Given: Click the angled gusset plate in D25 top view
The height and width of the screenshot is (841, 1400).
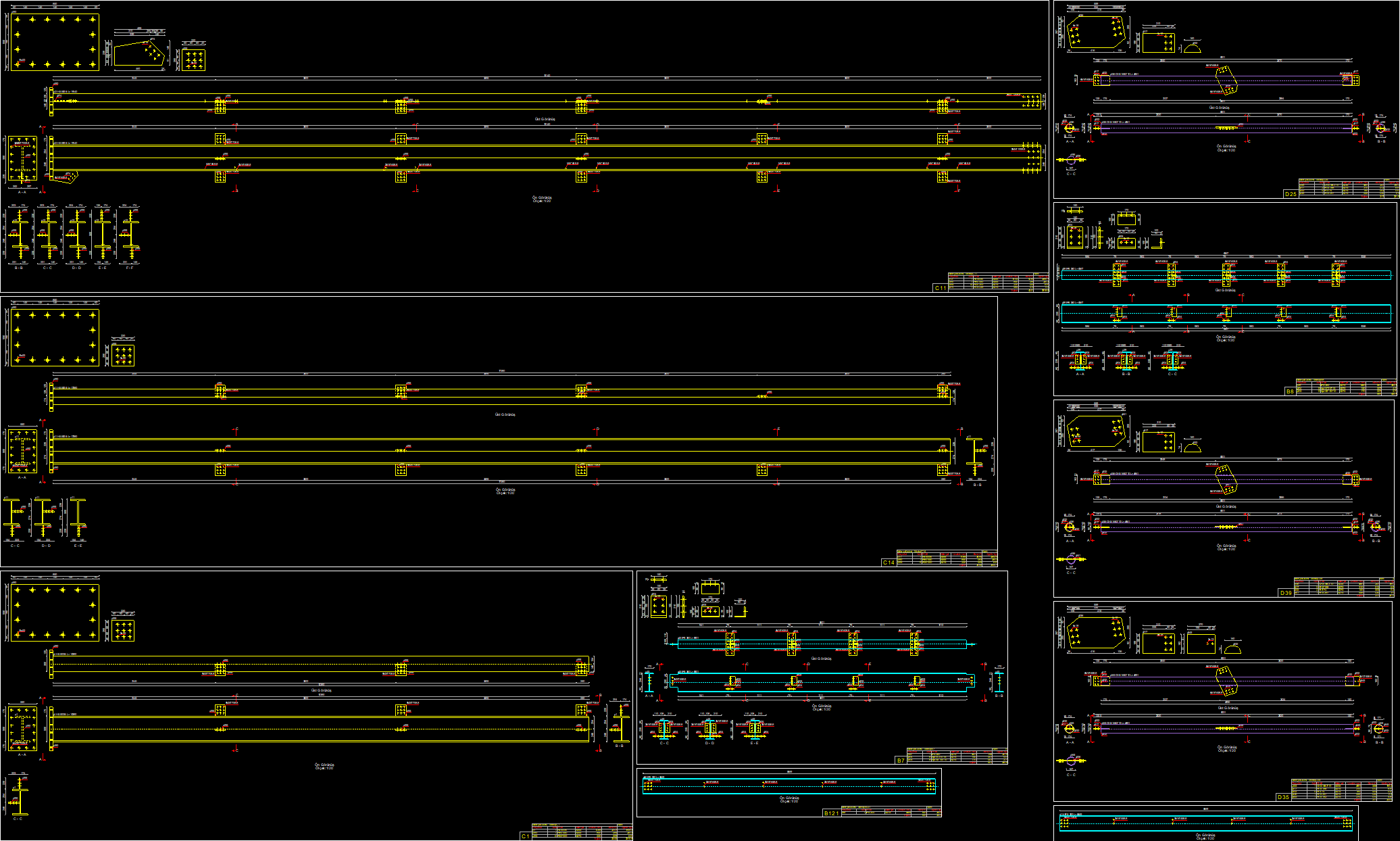Looking at the screenshot, I should pyautogui.click(x=1226, y=80).
